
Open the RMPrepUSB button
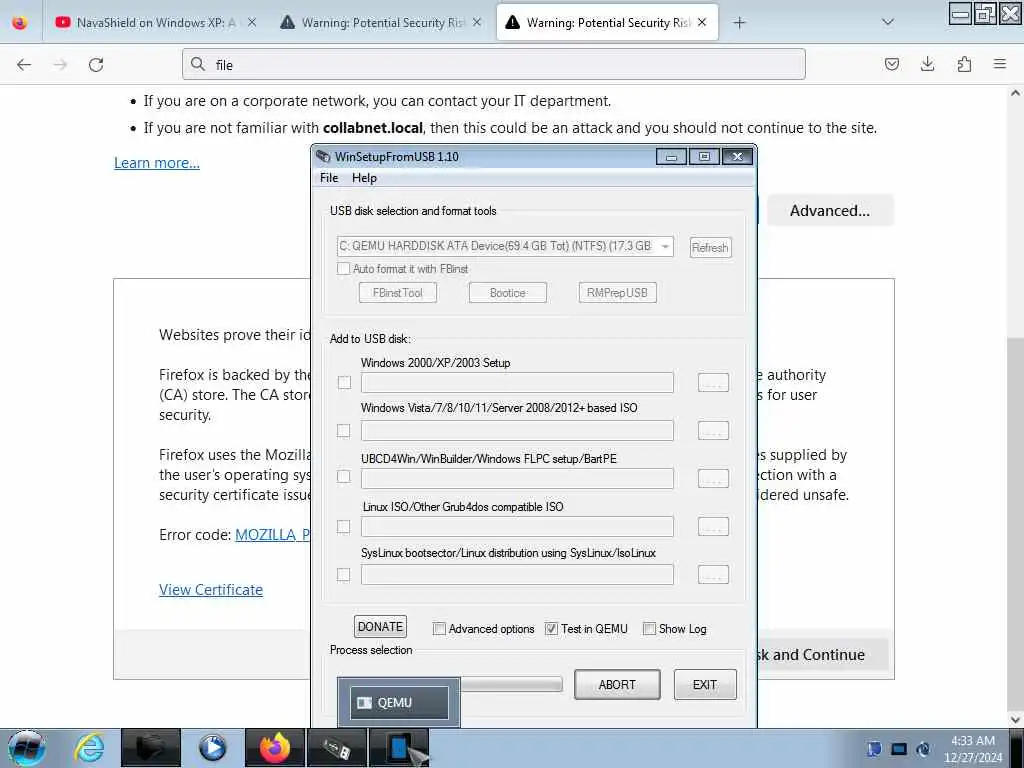(617, 293)
